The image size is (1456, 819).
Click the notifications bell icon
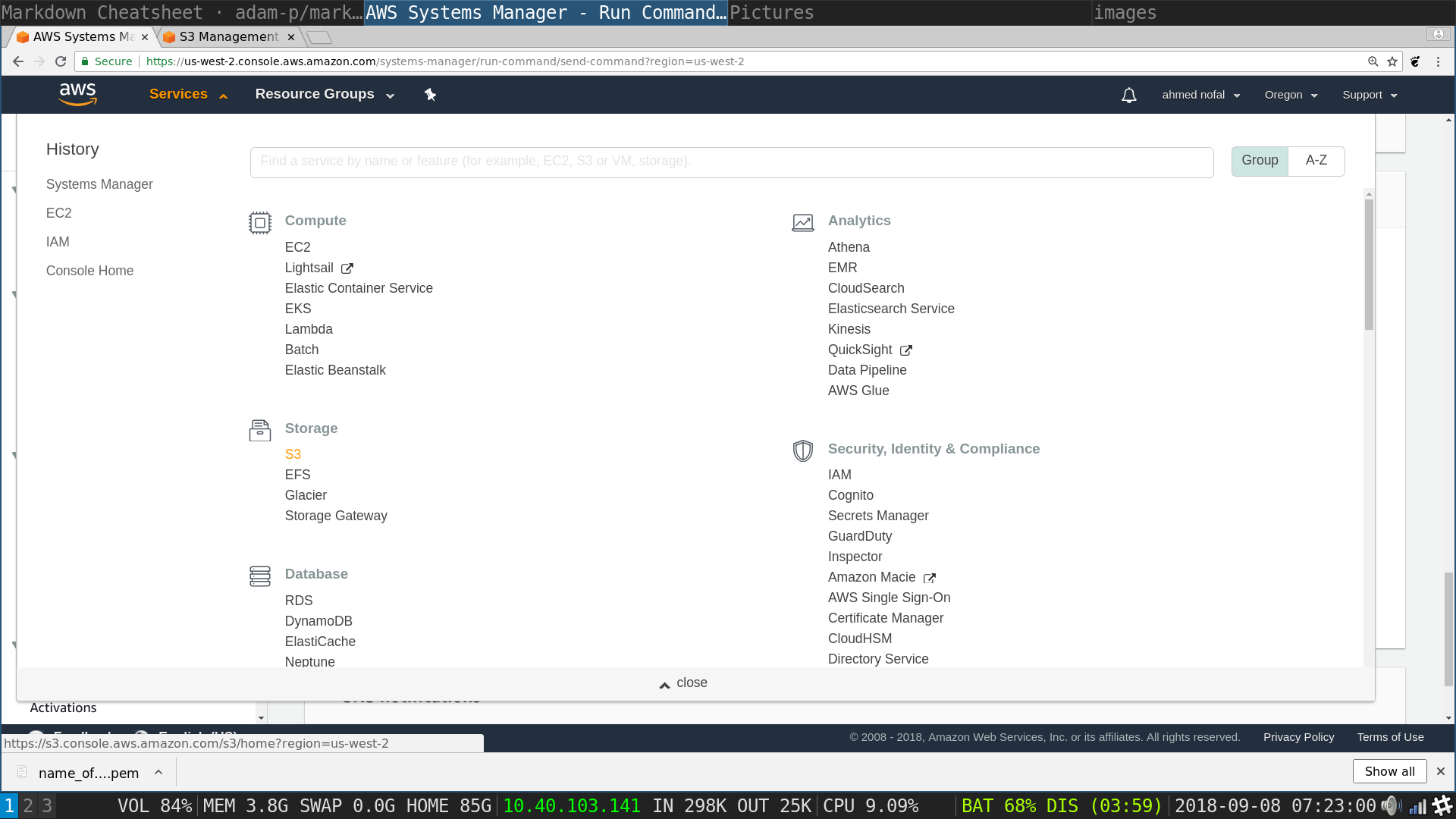tap(1129, 94)
